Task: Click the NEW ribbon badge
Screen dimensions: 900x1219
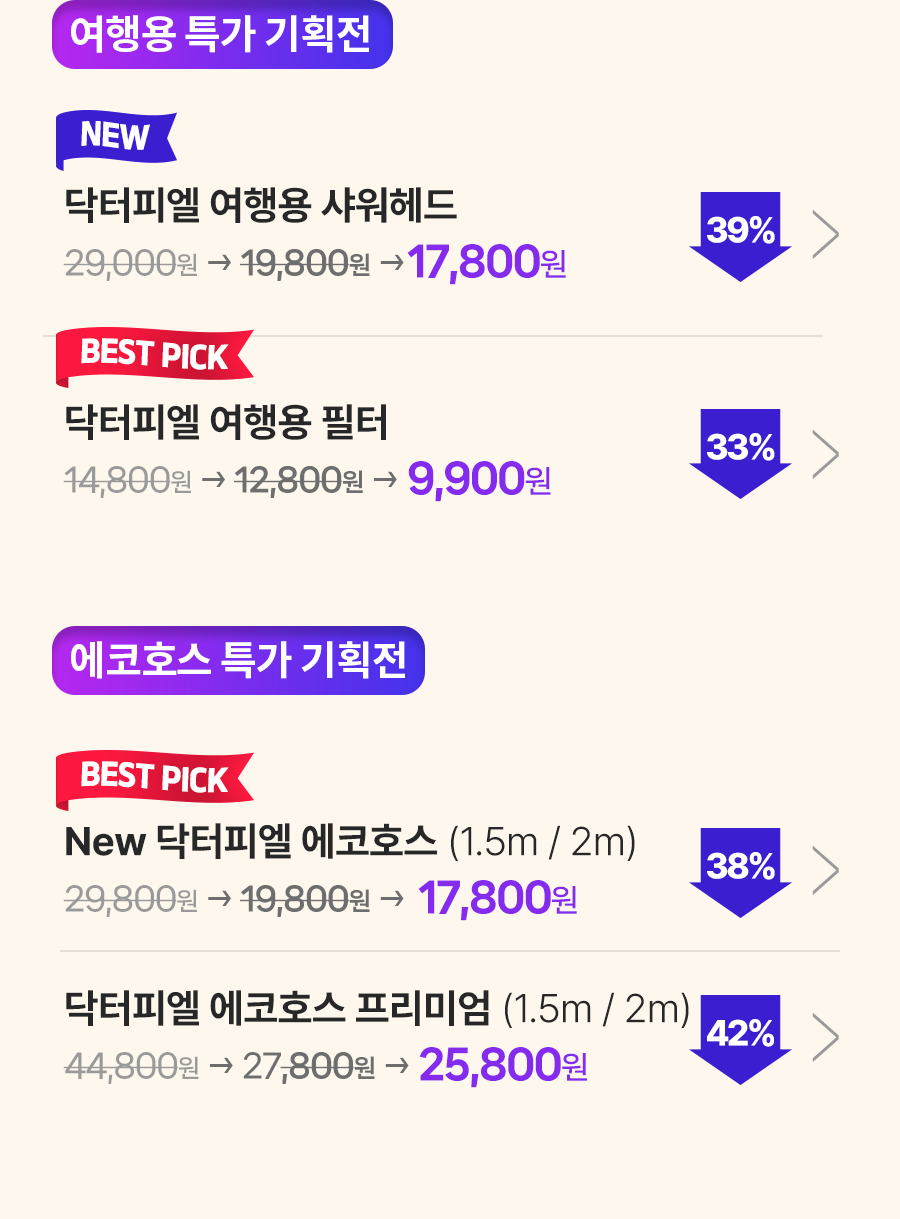Action: 116,140
